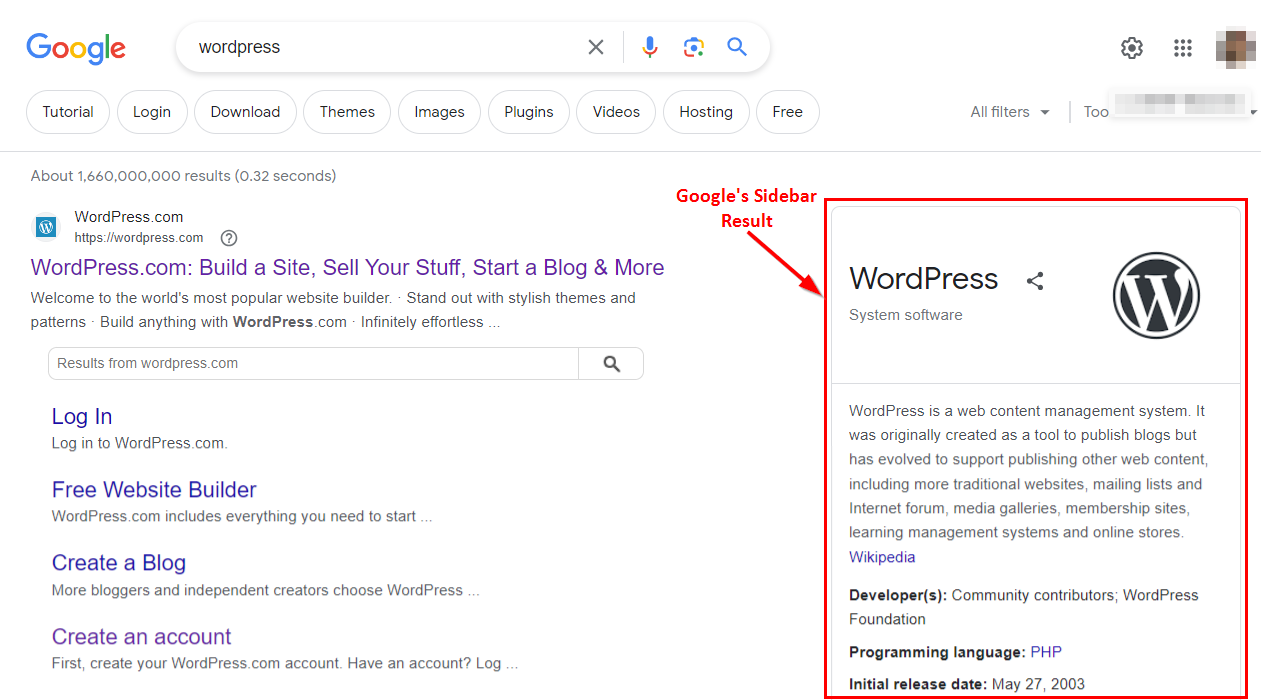
Task: Open the Create a Blog sitelink
Action: [x=119, y=563]
